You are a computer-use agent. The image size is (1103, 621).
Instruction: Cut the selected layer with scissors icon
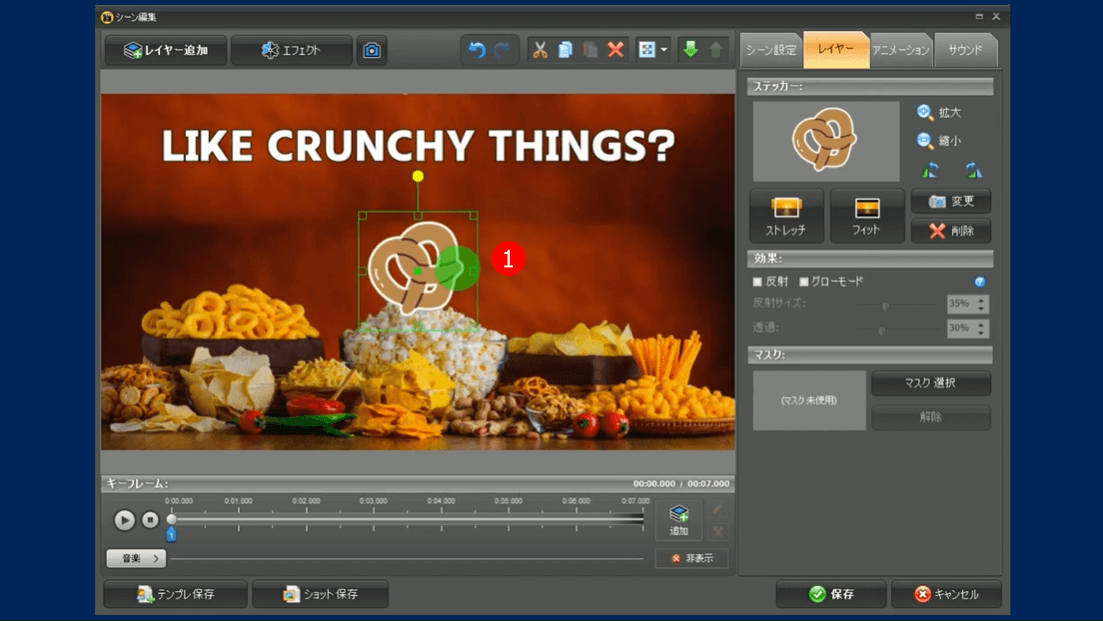tap(540, 50)
